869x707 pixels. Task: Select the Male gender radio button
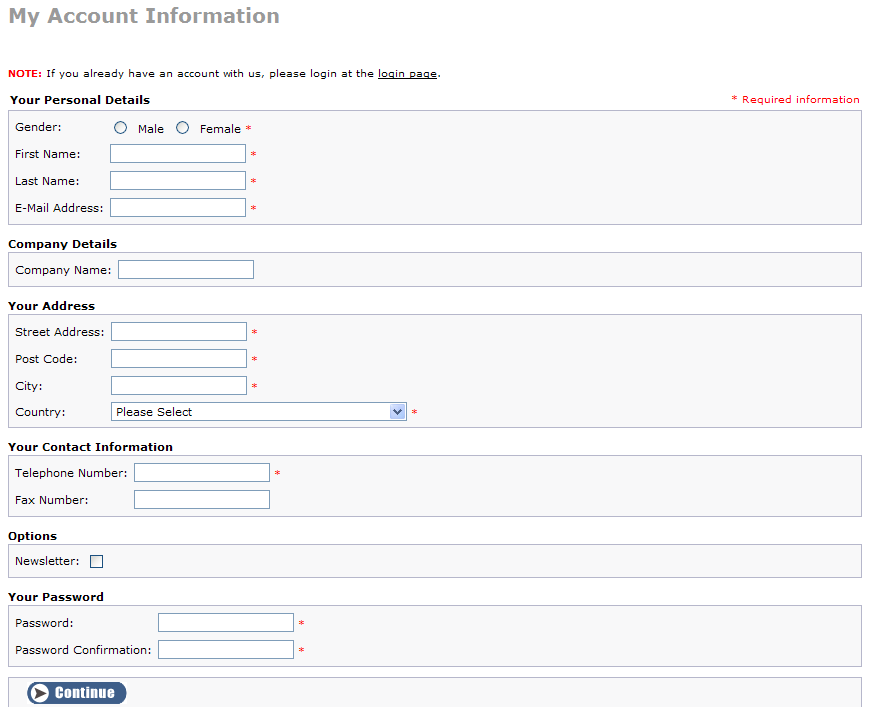pyautogui.click(x=120, y=128)
